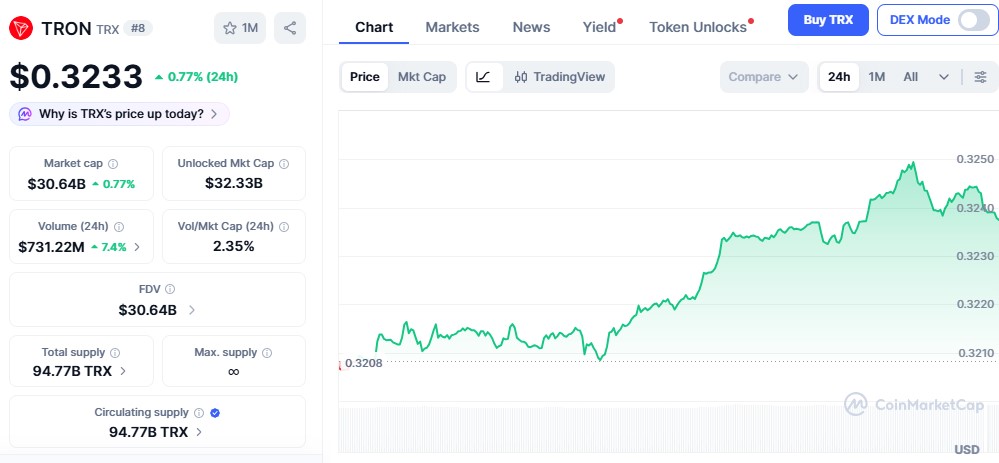The image size is (999, 463).
Task: Click the USD currency label under chart
Action: (967, 450)
